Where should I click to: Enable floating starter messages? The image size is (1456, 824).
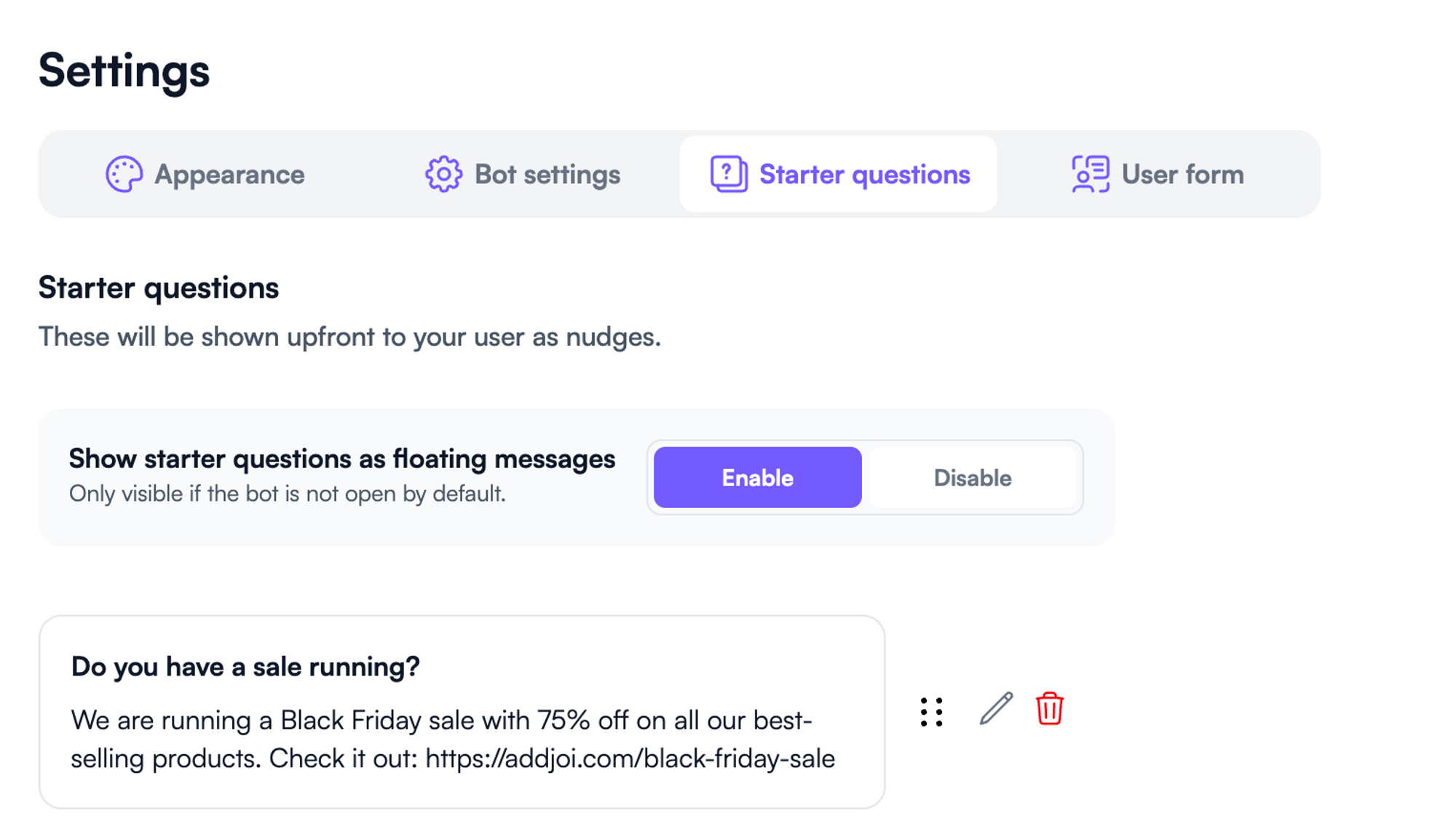(x=756, y=478)
